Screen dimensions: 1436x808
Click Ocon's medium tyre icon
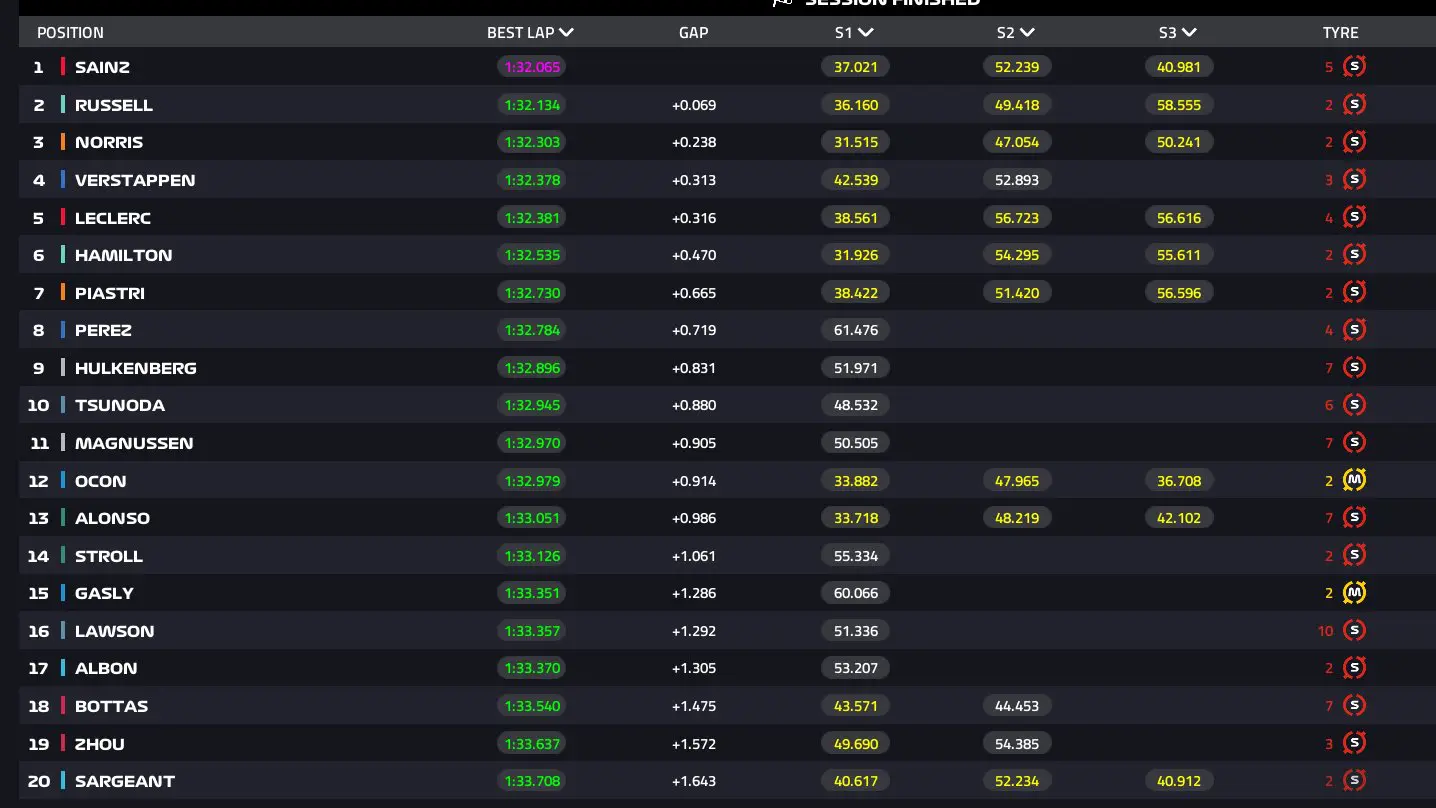pyautogui.click(x=1354, y=480)
